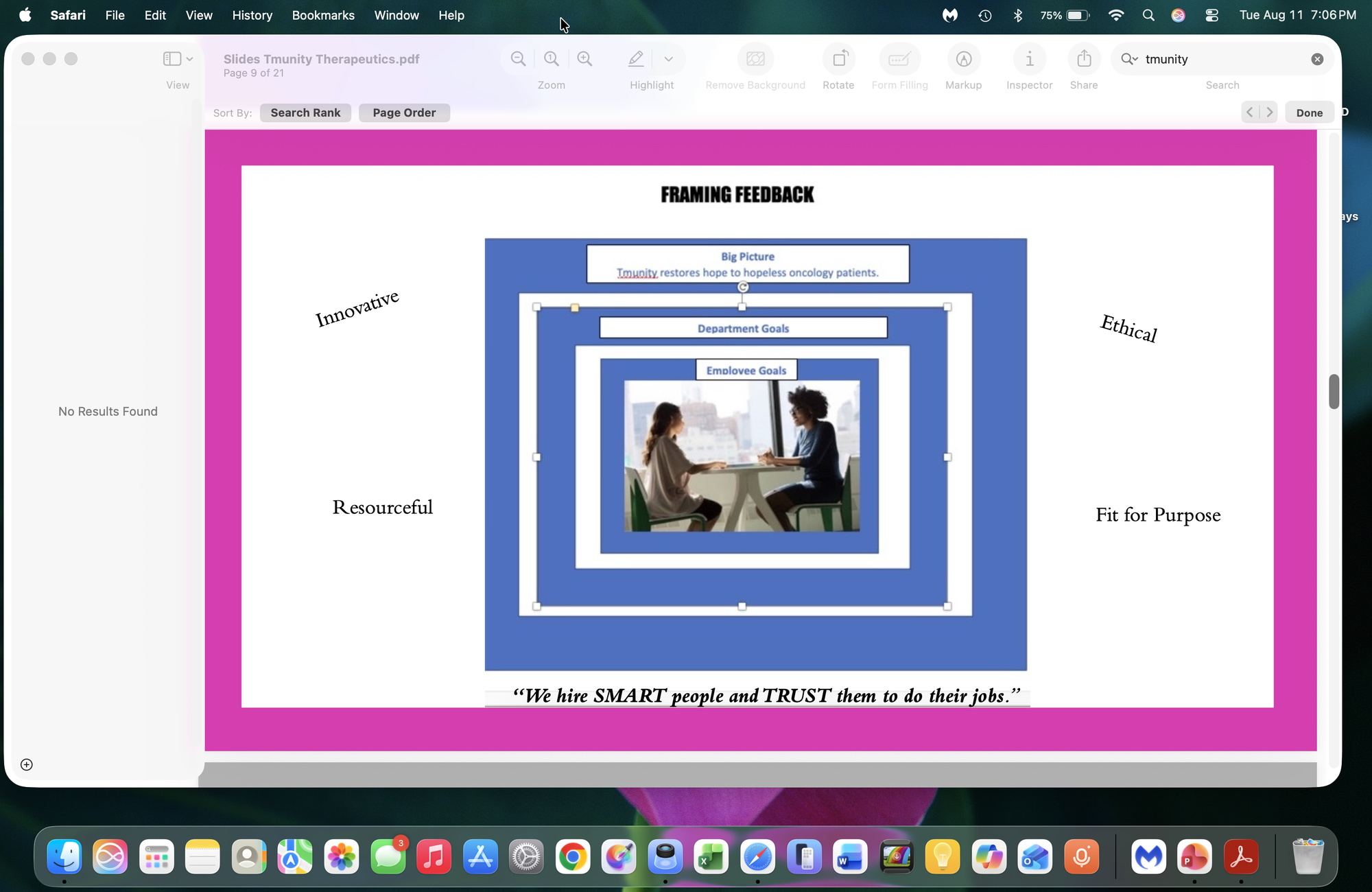The width and height of the screenshot is (1372, 892).
Task: Click the SMART people quote at slide bottom
Action: pyautogui.click(x=767, y=696)
